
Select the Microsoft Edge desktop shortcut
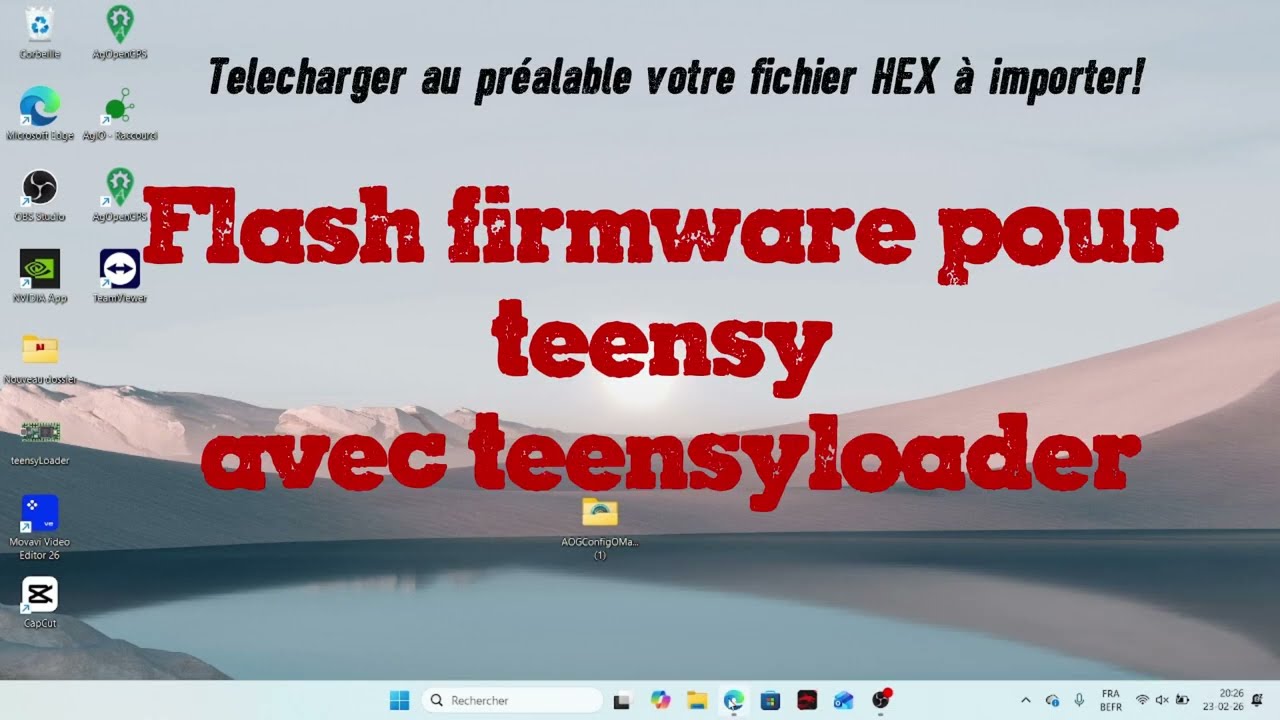coord(40,113)
